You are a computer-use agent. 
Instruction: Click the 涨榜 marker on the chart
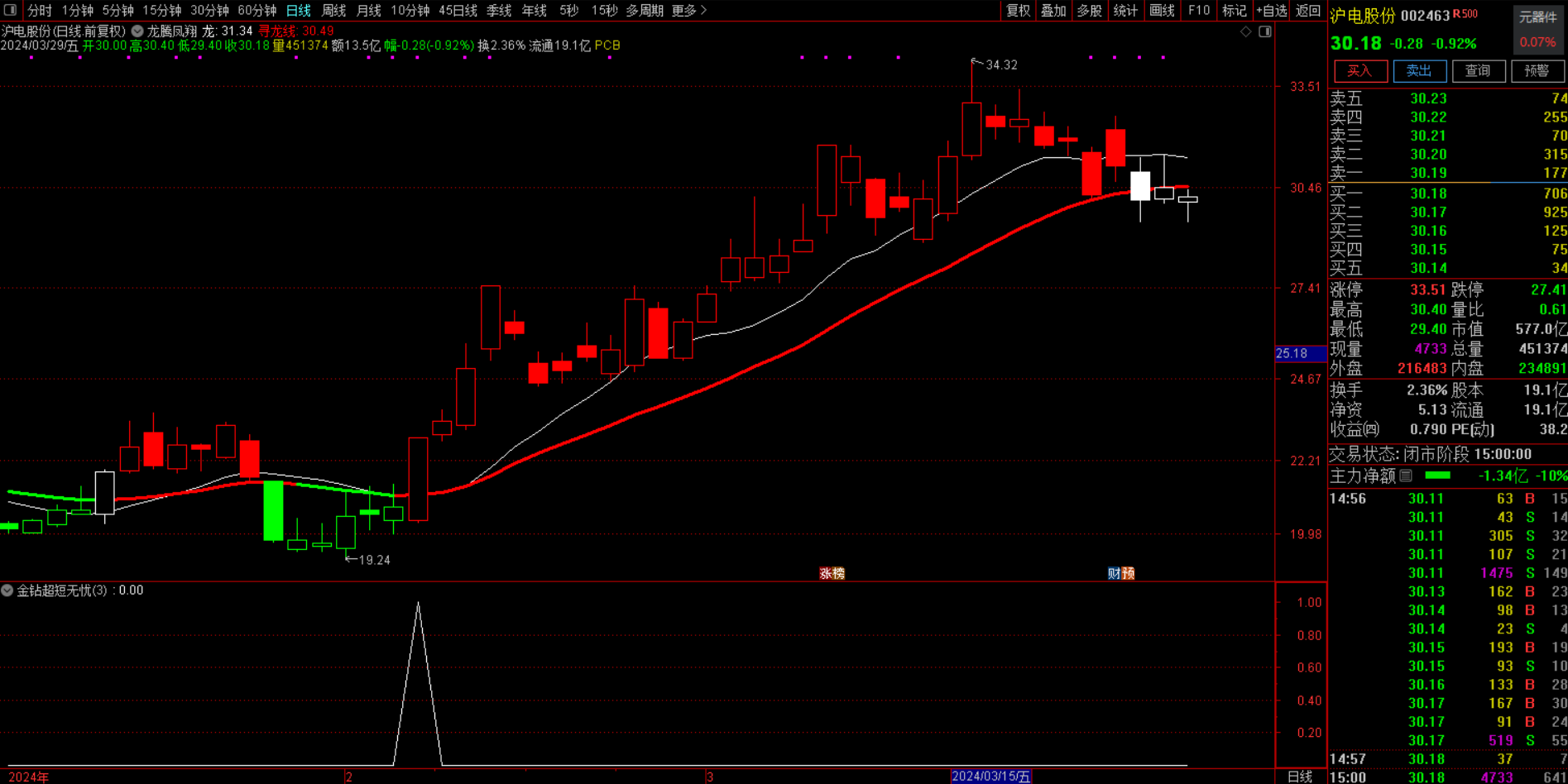pyautogui.click(x=832, y=573)
